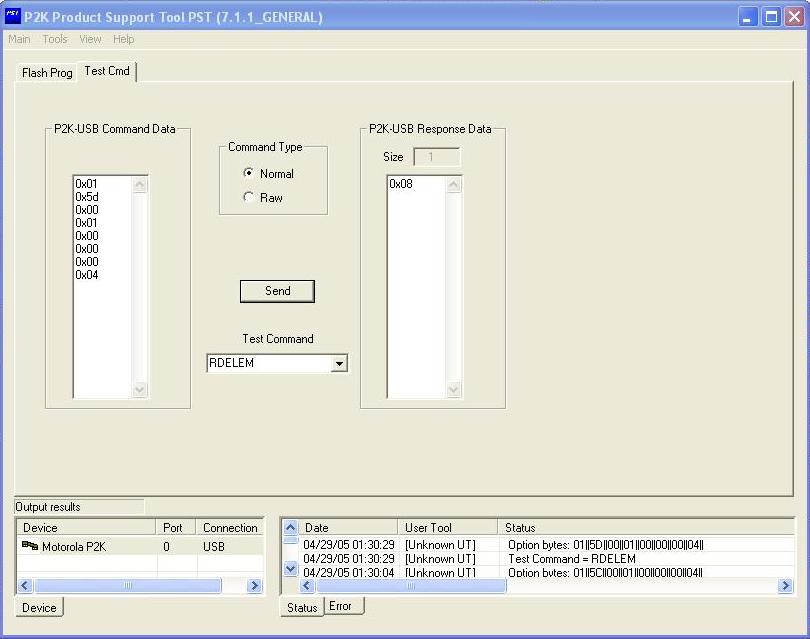
Task: Click the Motorola P2K device icon
Action: (30, 546)
